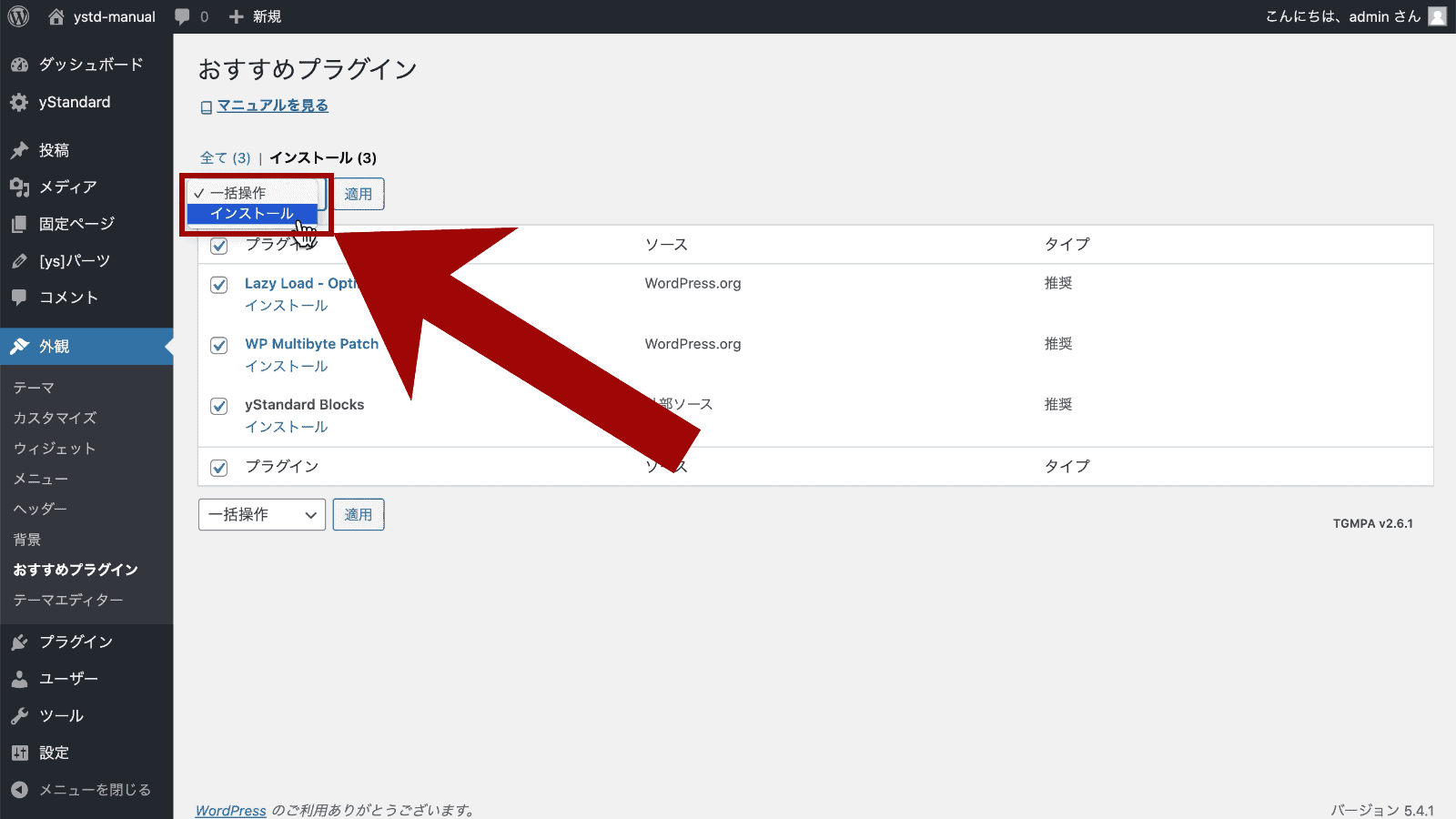Click the 新規 label in admin bar
1456x819 pixels.
[x=268, y=16]
